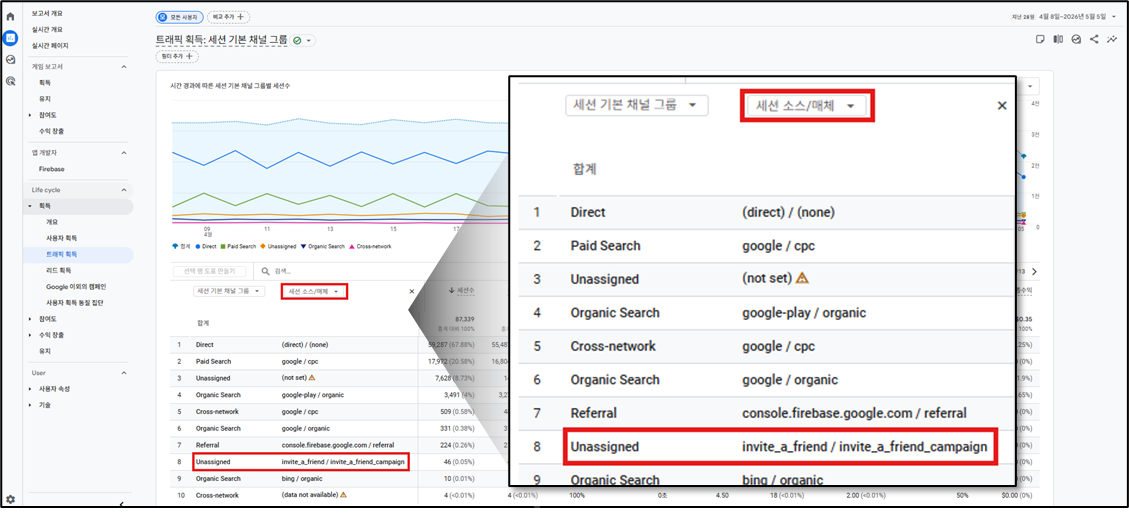The height and width of the screenshot is (516, 1129).
Task: Select 개요 under Life cycle 획득
Action: coord(51,222)
